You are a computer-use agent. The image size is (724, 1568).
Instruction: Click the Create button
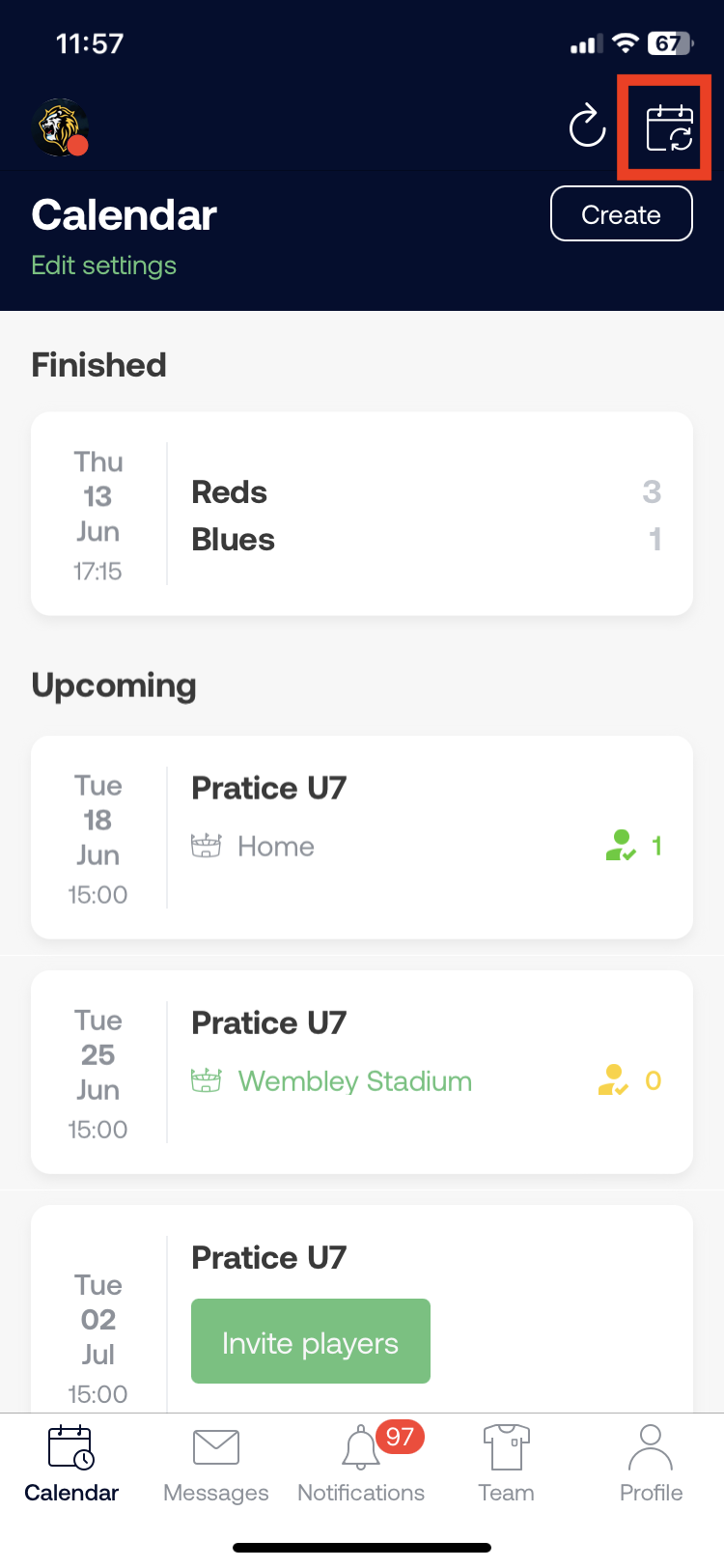(622, 213)
